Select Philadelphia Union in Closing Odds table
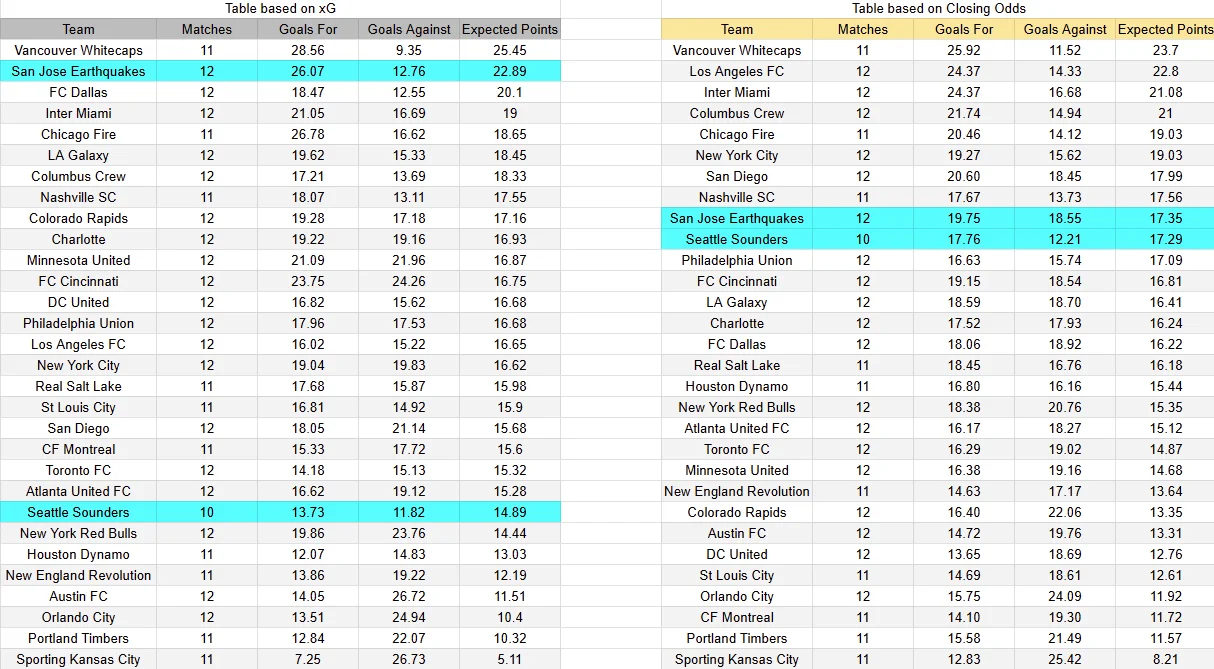Screen dimensions: 1214x669 click(737, 260)
